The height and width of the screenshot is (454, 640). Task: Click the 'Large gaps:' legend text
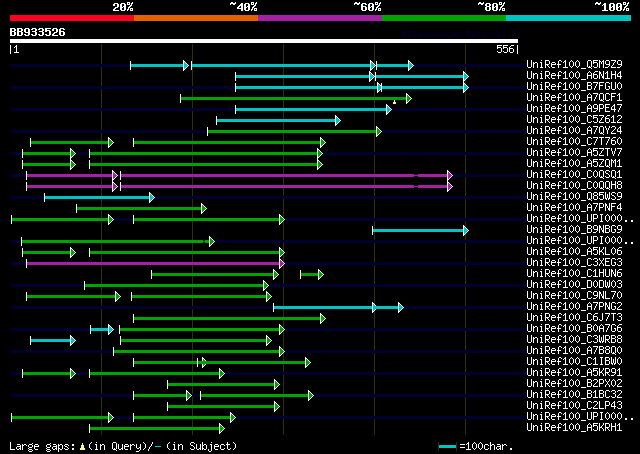tap(42, 446)
